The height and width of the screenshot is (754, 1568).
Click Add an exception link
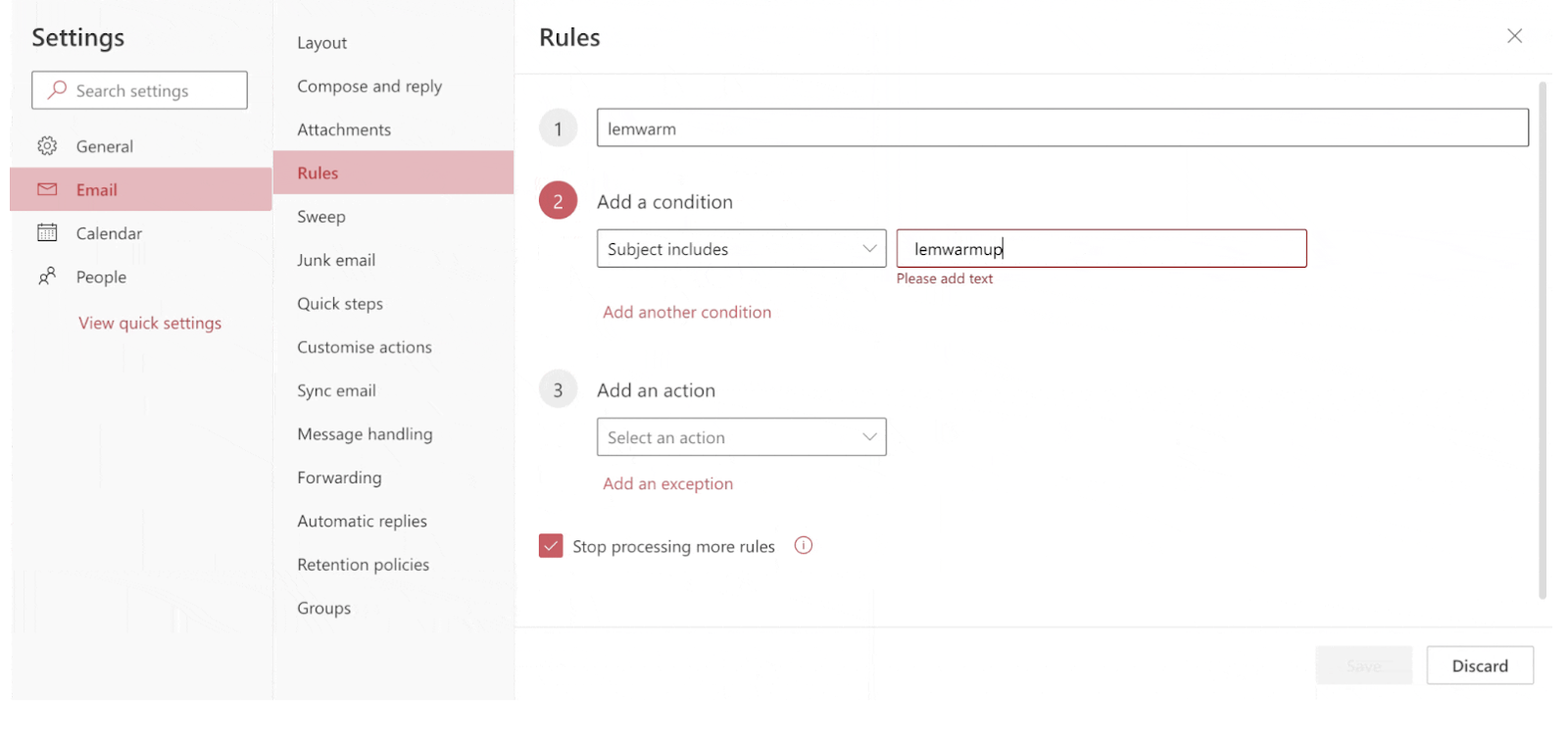coord(667,483)
